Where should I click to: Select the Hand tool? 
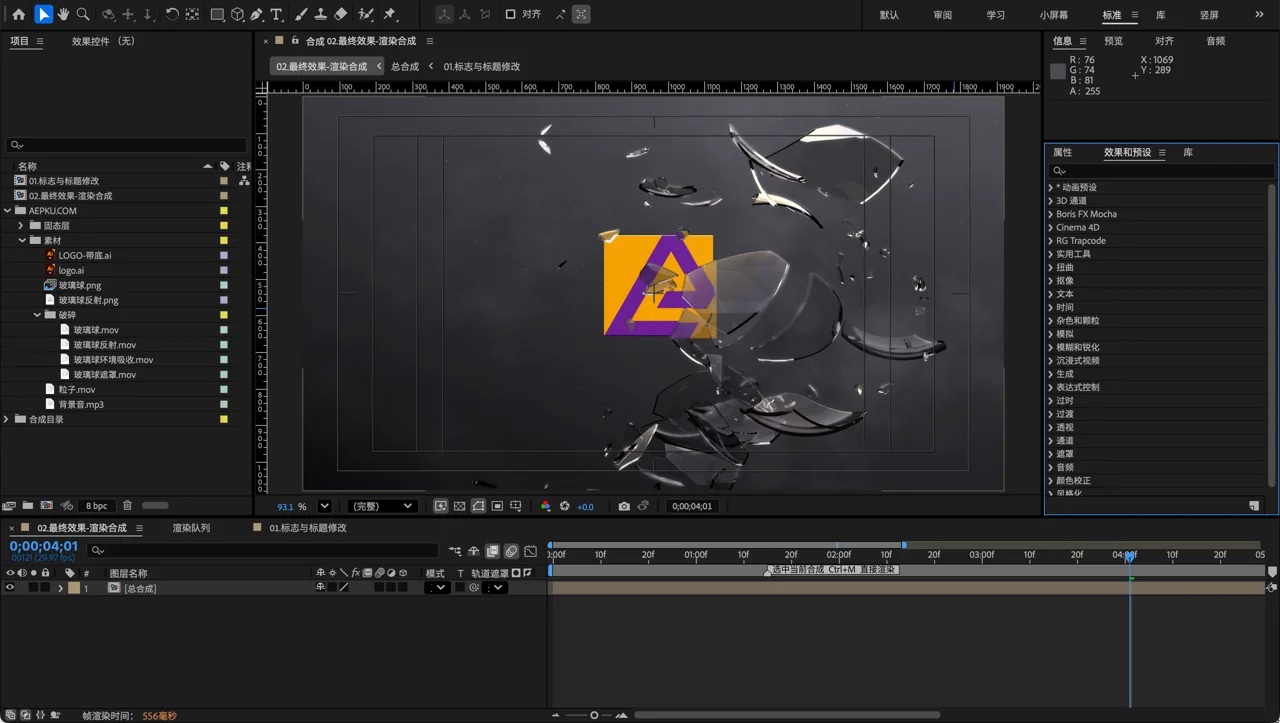pos(63,14)
